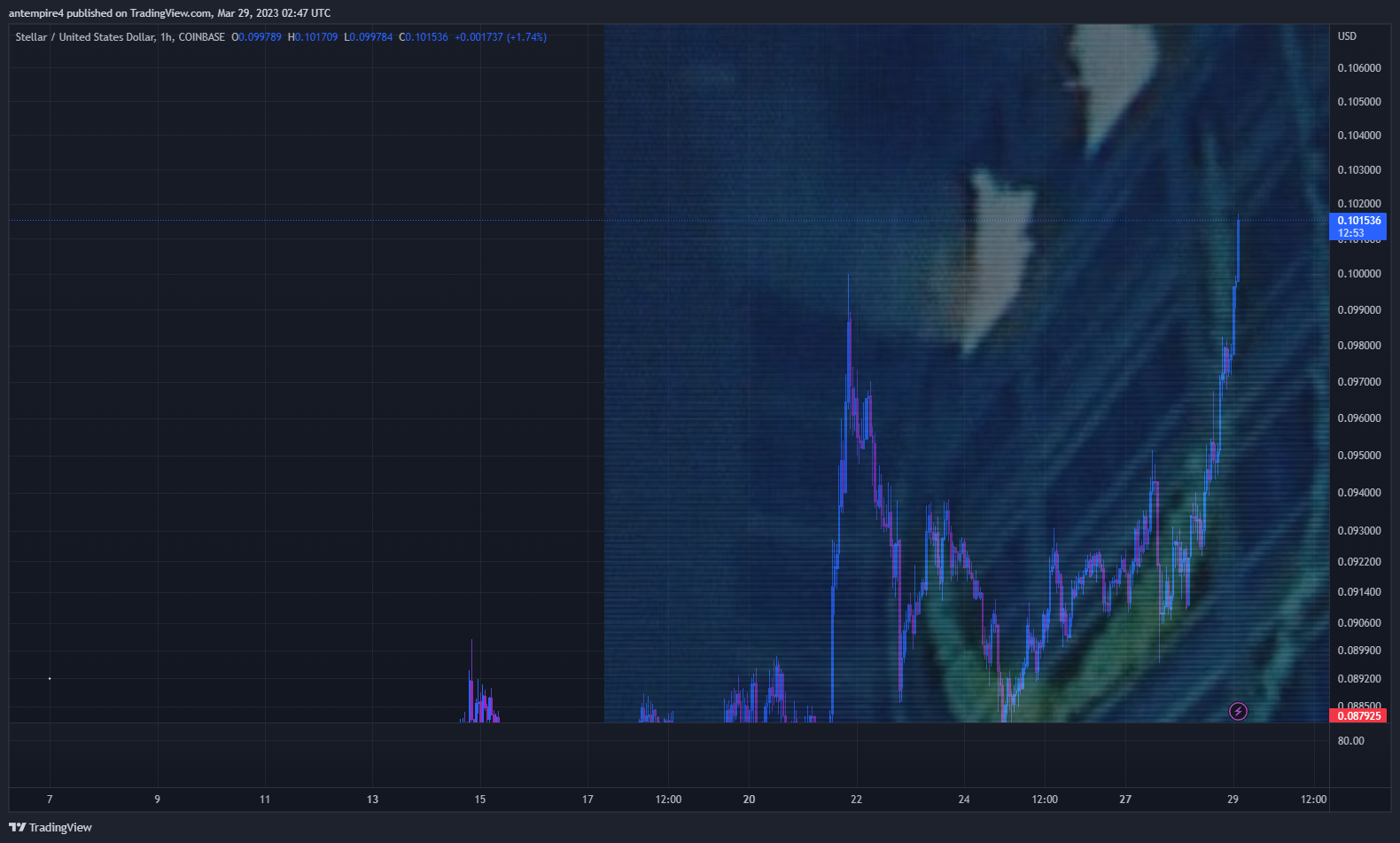Viewport: 1400px width, 843px height.
Task: Click date 24 on time axis
Action: tap(964, 800)
